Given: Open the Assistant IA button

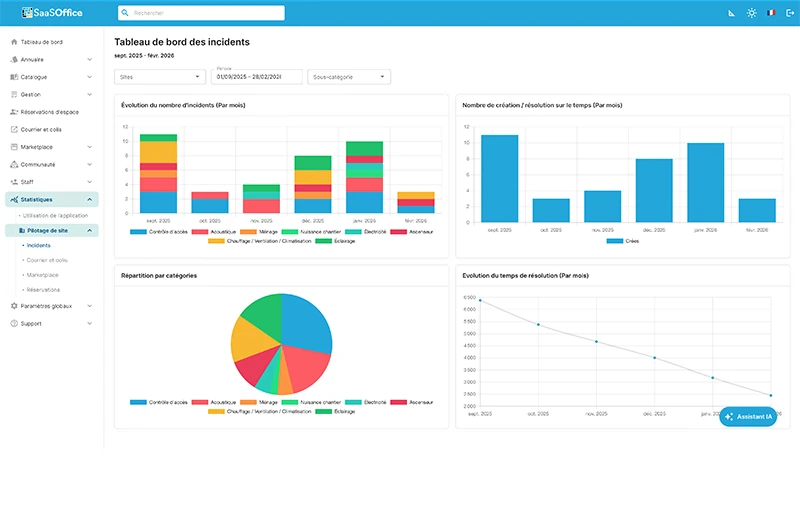Looking at the screenshot, I should tap(748, 417).
